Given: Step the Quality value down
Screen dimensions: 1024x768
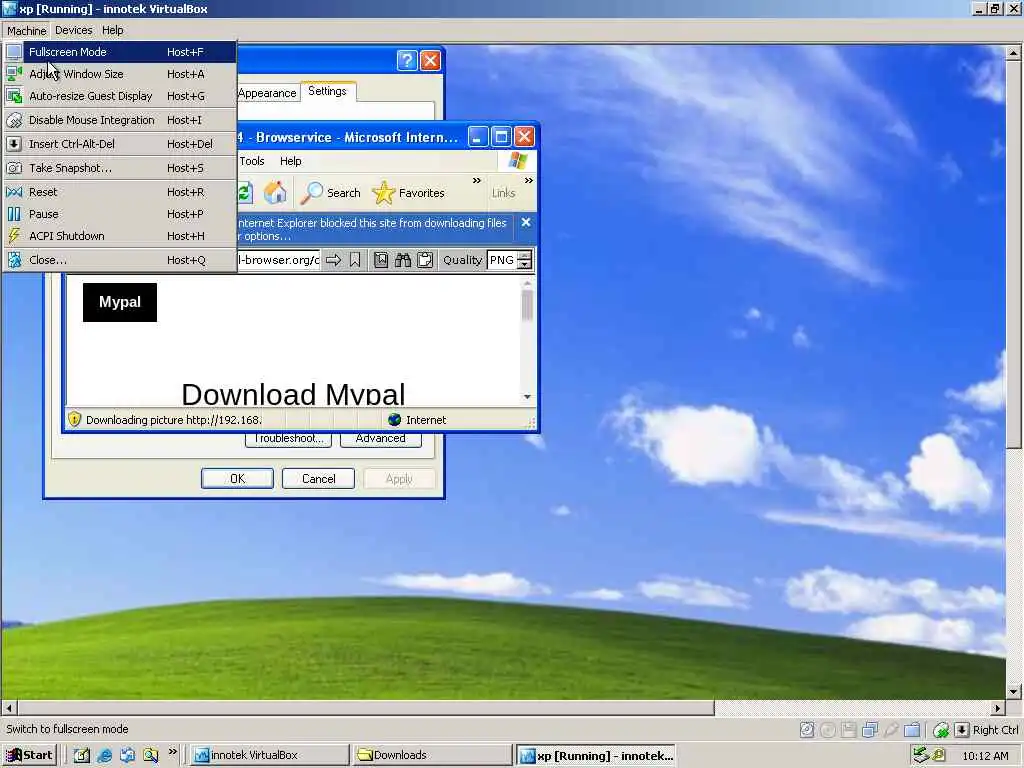Looking at the screenshot, I should tap(524, 265).
